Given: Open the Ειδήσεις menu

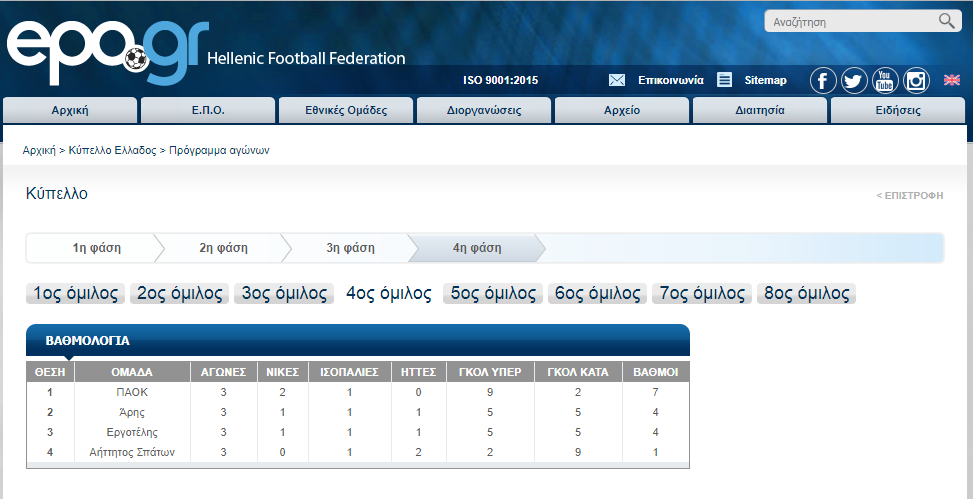Looking at the screenshot, I should tap(898, 110).
